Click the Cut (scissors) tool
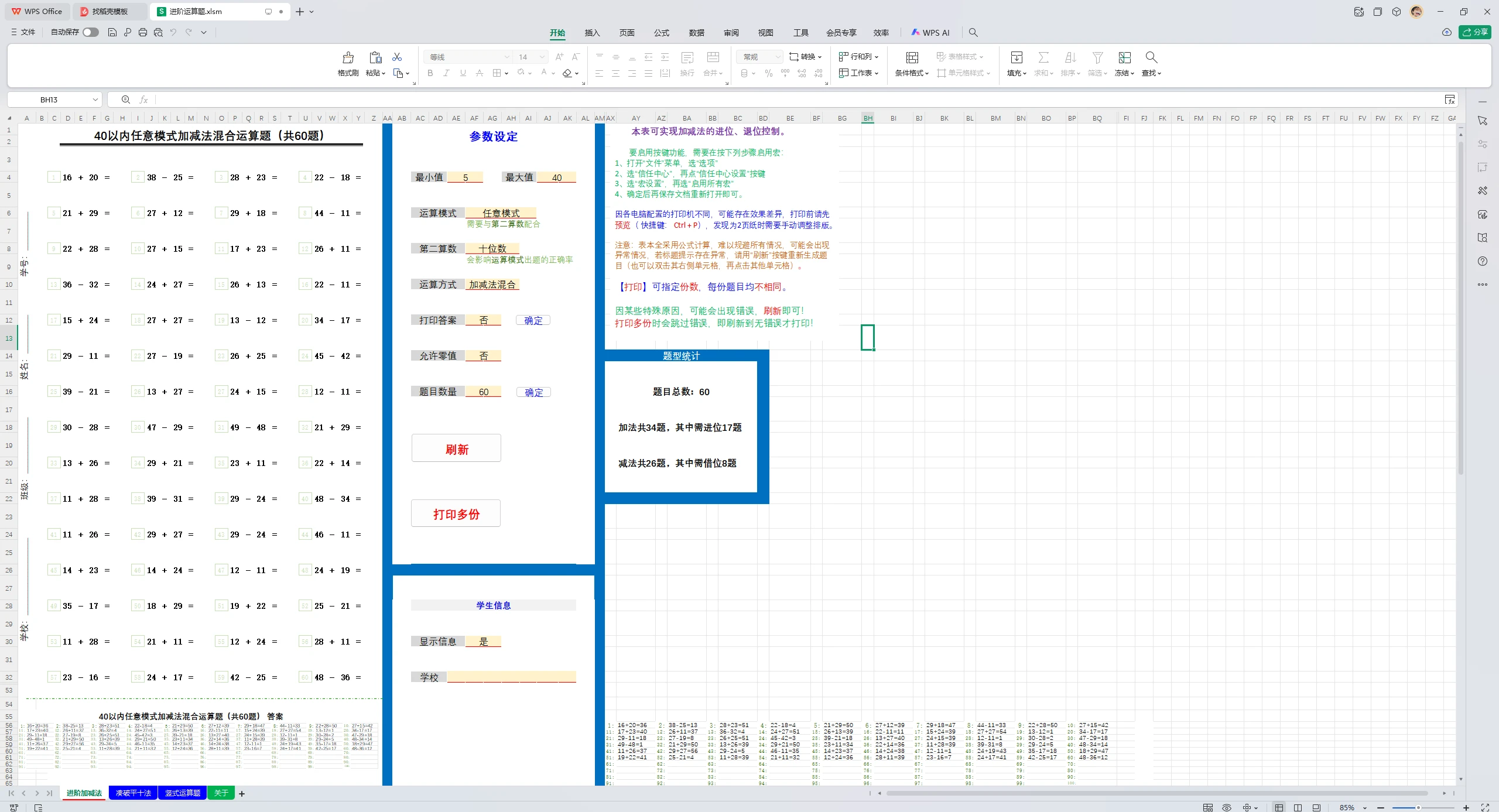 pyautogui.click(x=398, y=56)
